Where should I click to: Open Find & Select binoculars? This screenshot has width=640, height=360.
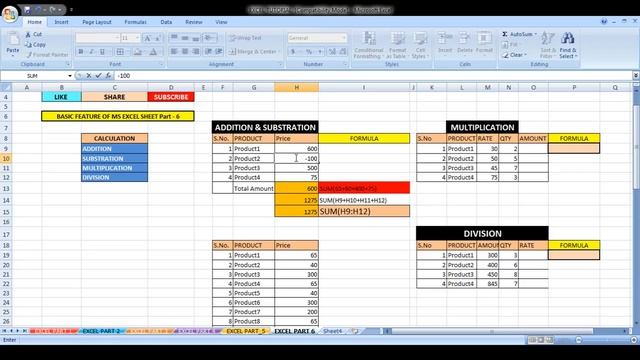click(x=568, y=45)
